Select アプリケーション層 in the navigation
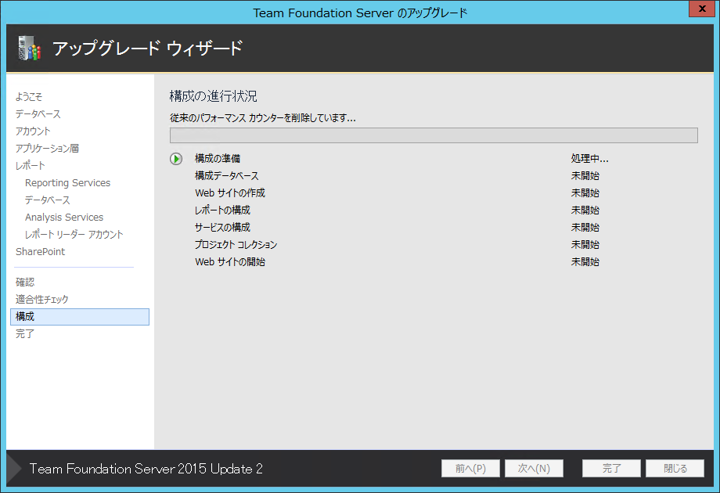The height and width of the screenshot is (493, 720). point(47,148)
